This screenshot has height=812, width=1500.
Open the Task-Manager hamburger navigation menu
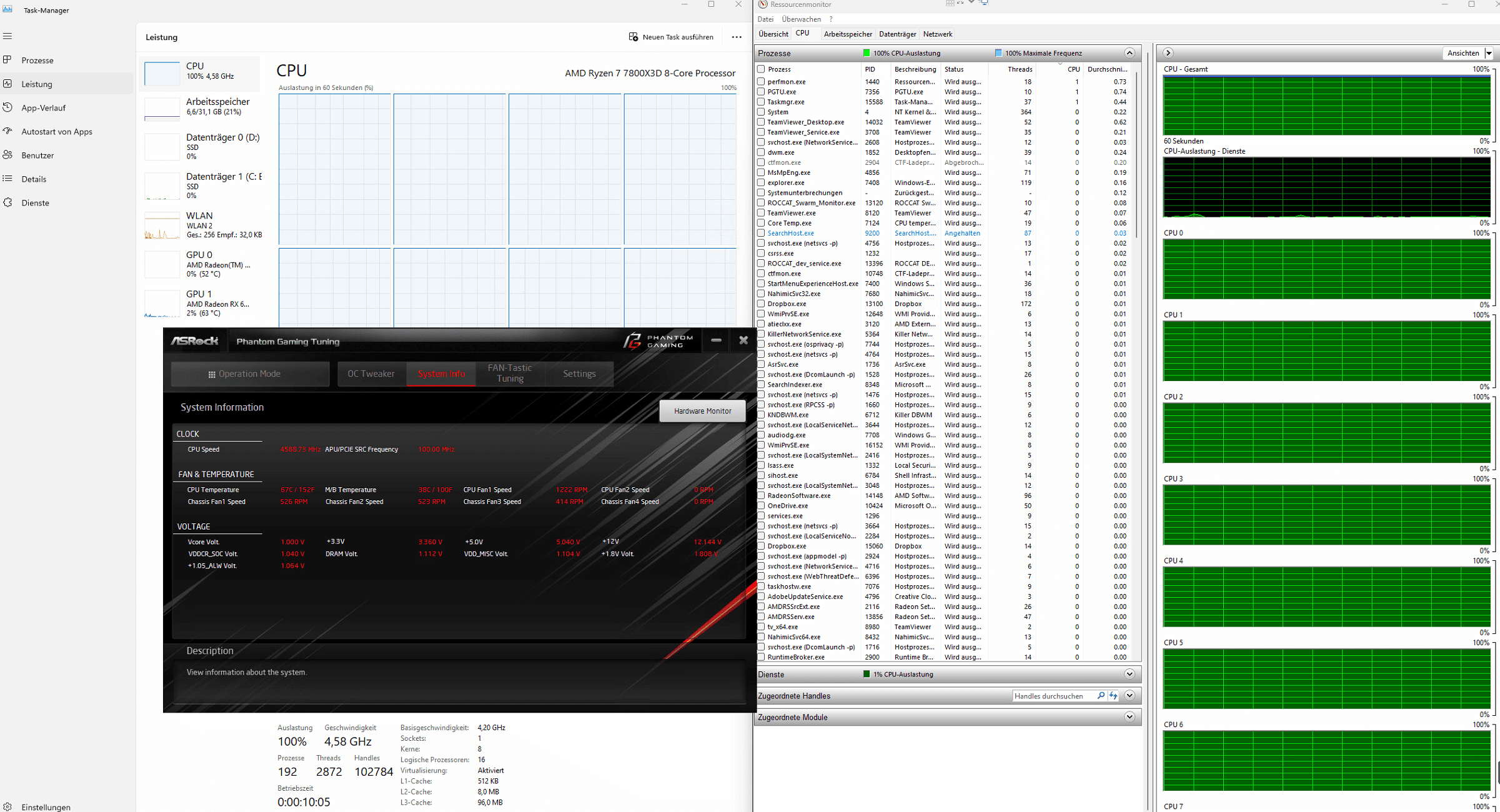pyautogui.click(x=7, y=36)
